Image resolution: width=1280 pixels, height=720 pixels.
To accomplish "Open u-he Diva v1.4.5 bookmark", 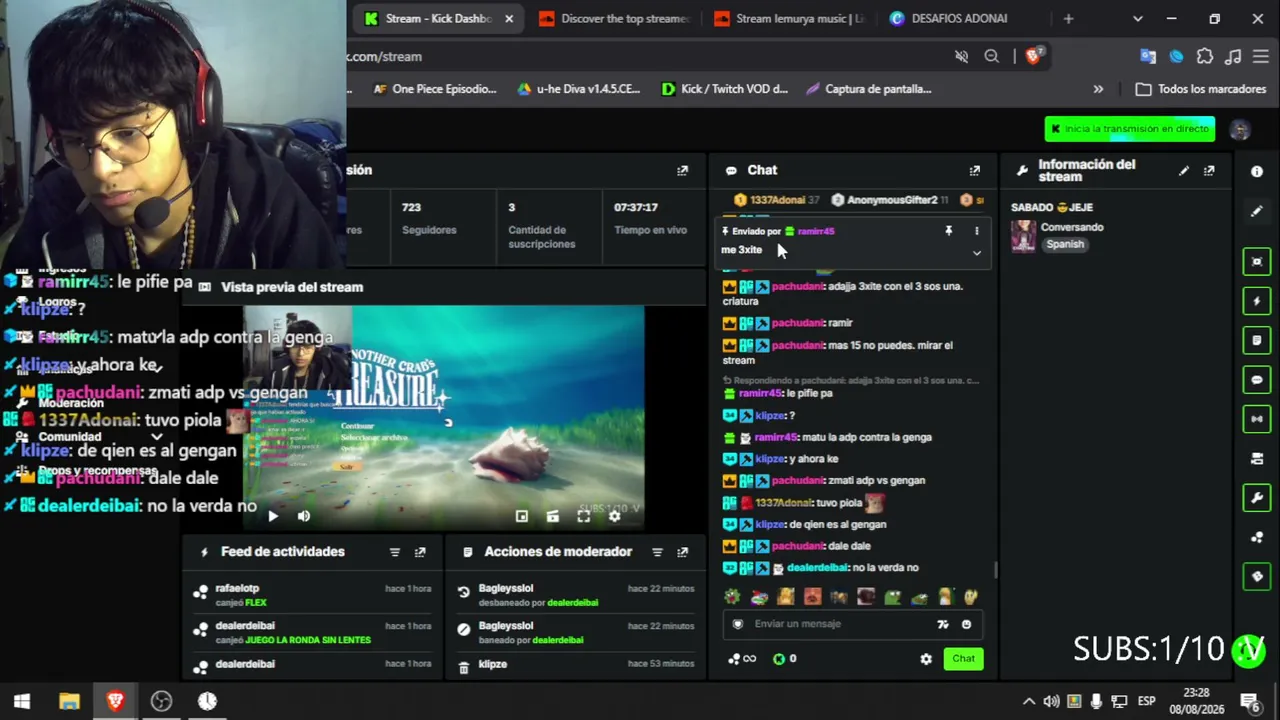I will tap(578, 89).
